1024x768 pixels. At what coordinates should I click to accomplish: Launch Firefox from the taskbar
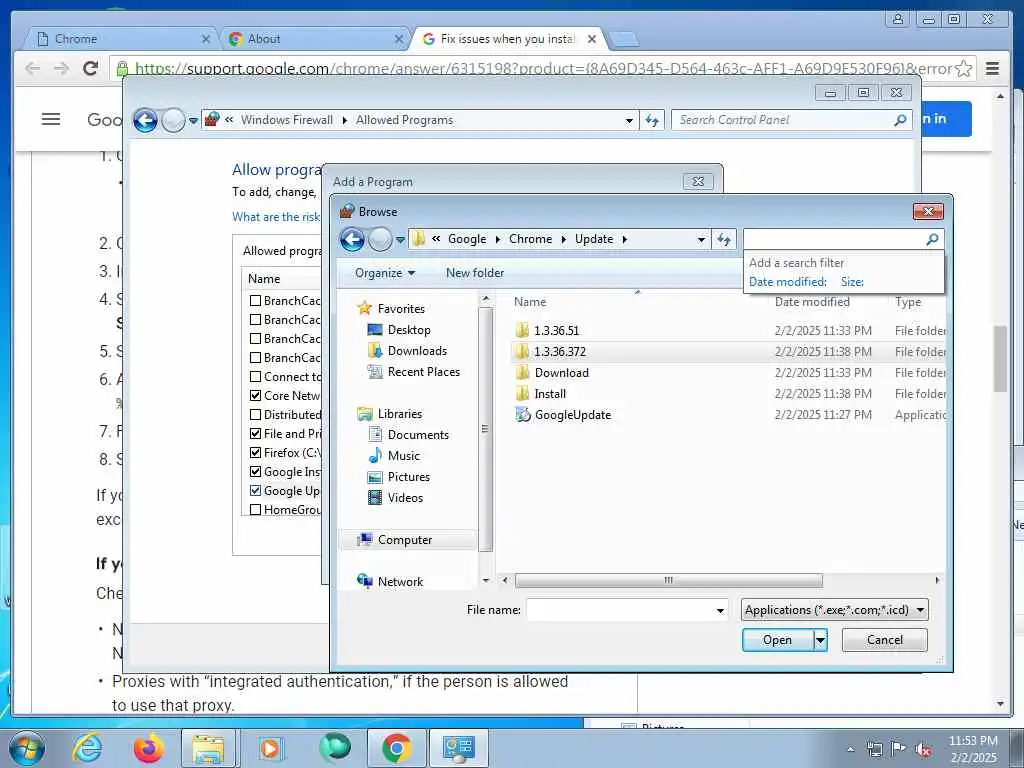click(149, 748)
